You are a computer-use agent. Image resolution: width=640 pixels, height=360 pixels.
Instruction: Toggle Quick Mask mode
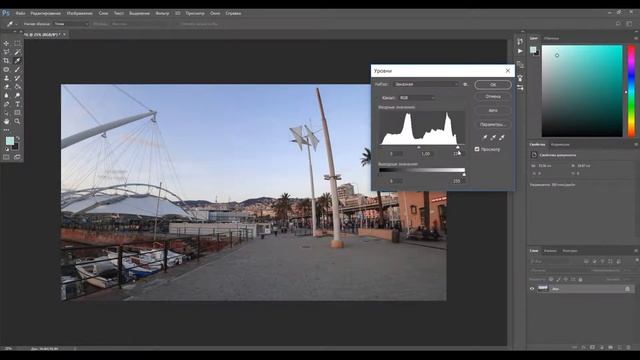pos(6,157)
